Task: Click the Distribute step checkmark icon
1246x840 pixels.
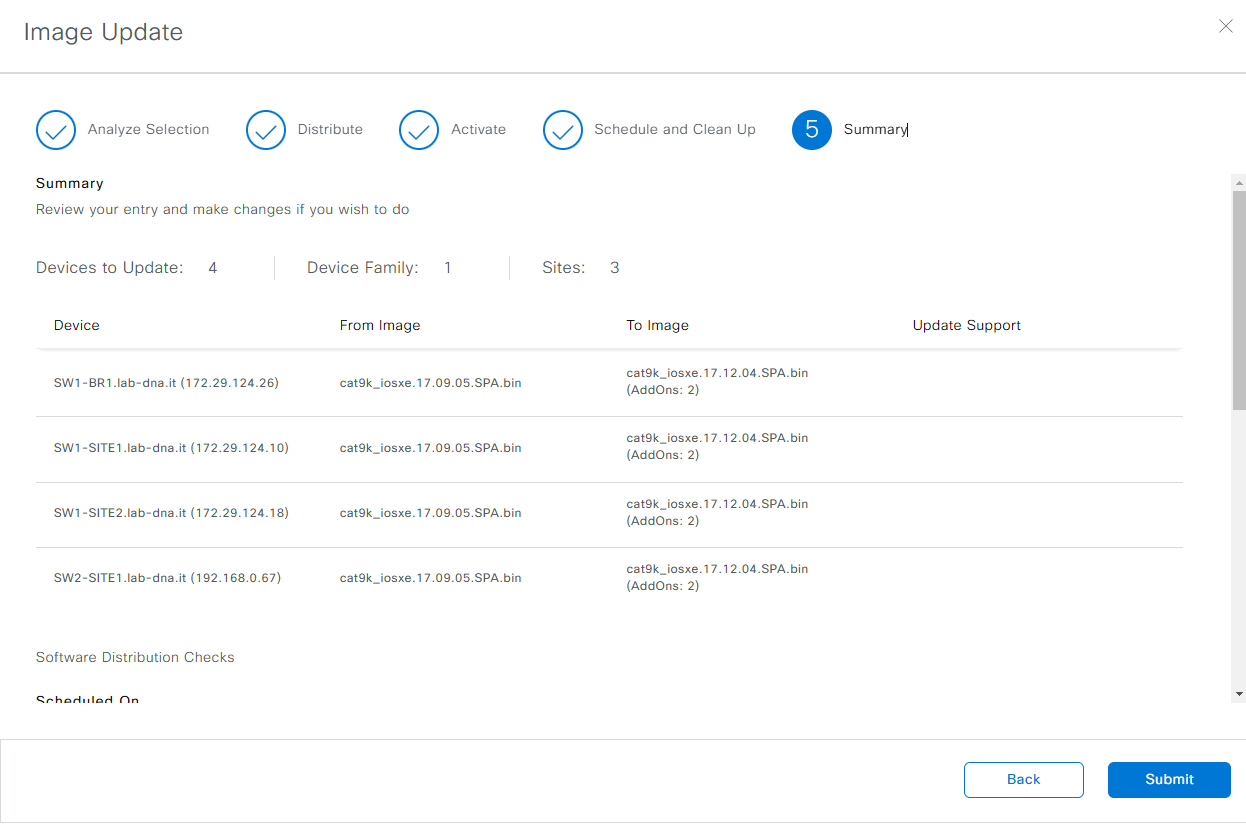Action: [x=266, y=130]
